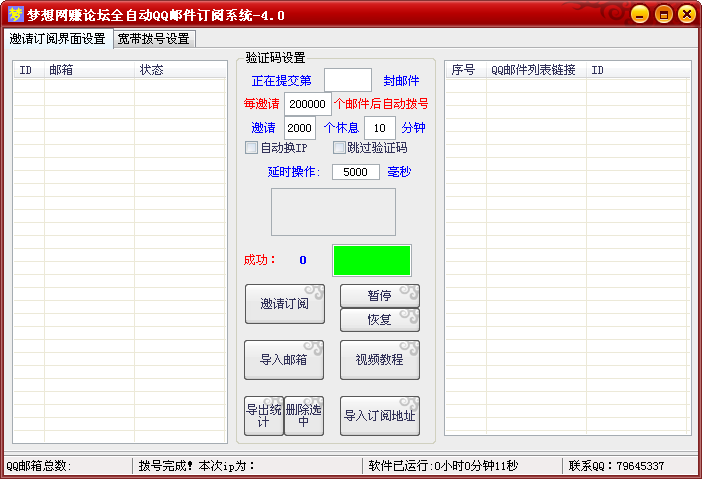Screen dimensions: 702x479
Task: Switch to the 邀请订阅界面设置 tab
Action: pos(58,39)
